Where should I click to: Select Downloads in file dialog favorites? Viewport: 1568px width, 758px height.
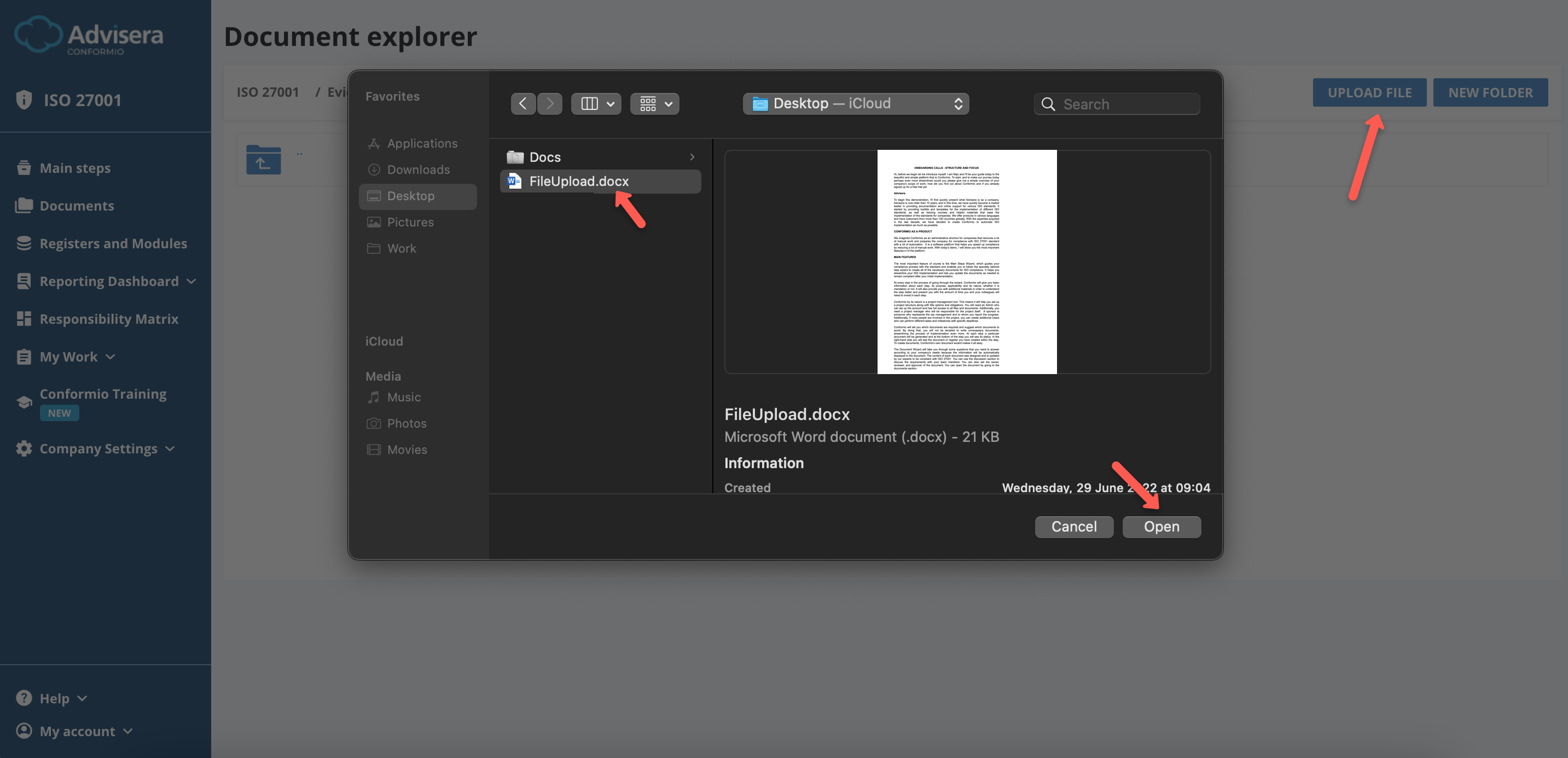click(419, 170)
